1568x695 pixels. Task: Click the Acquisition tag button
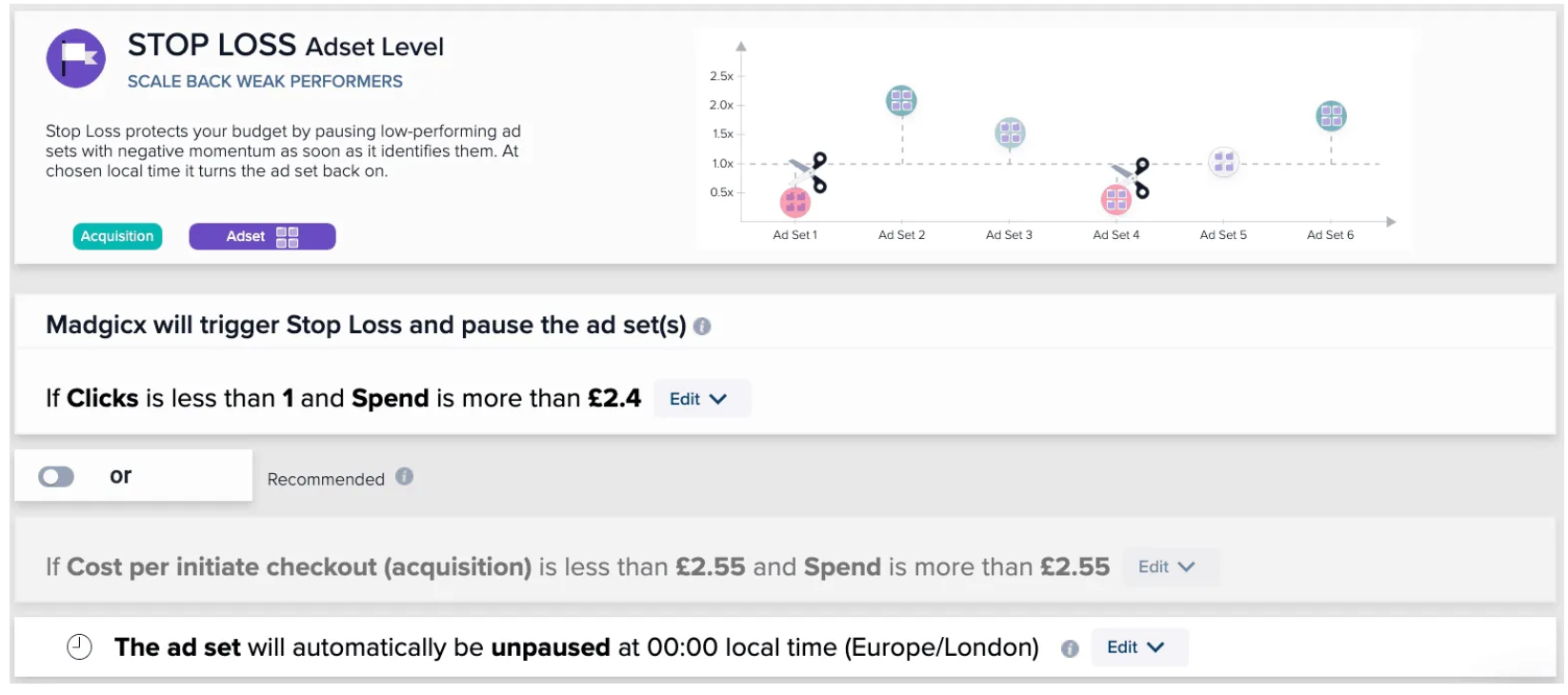click(117, 236)
